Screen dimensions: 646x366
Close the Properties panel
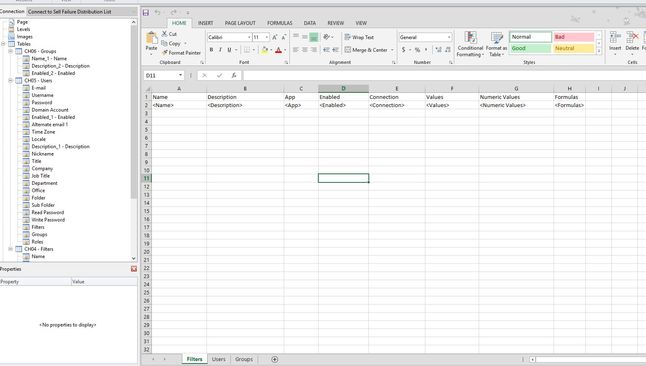tap(134, 269)
